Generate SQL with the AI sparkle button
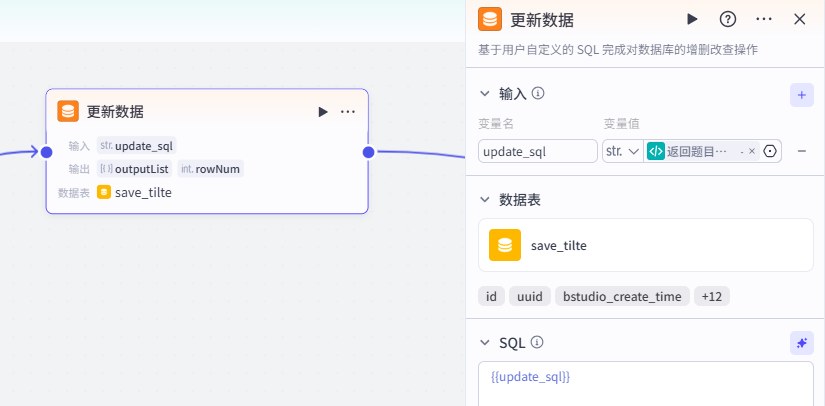This screenshot has width=825, height=406. click(x=802, y=343)
